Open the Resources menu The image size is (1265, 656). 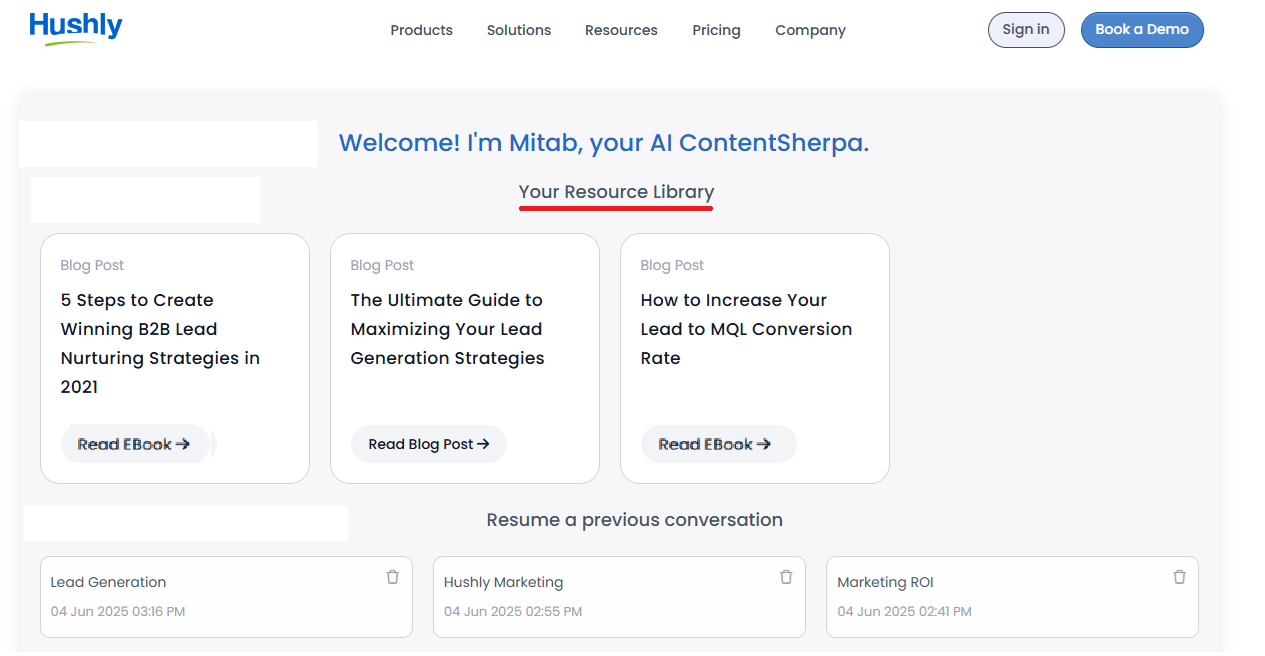pos(621,30)
